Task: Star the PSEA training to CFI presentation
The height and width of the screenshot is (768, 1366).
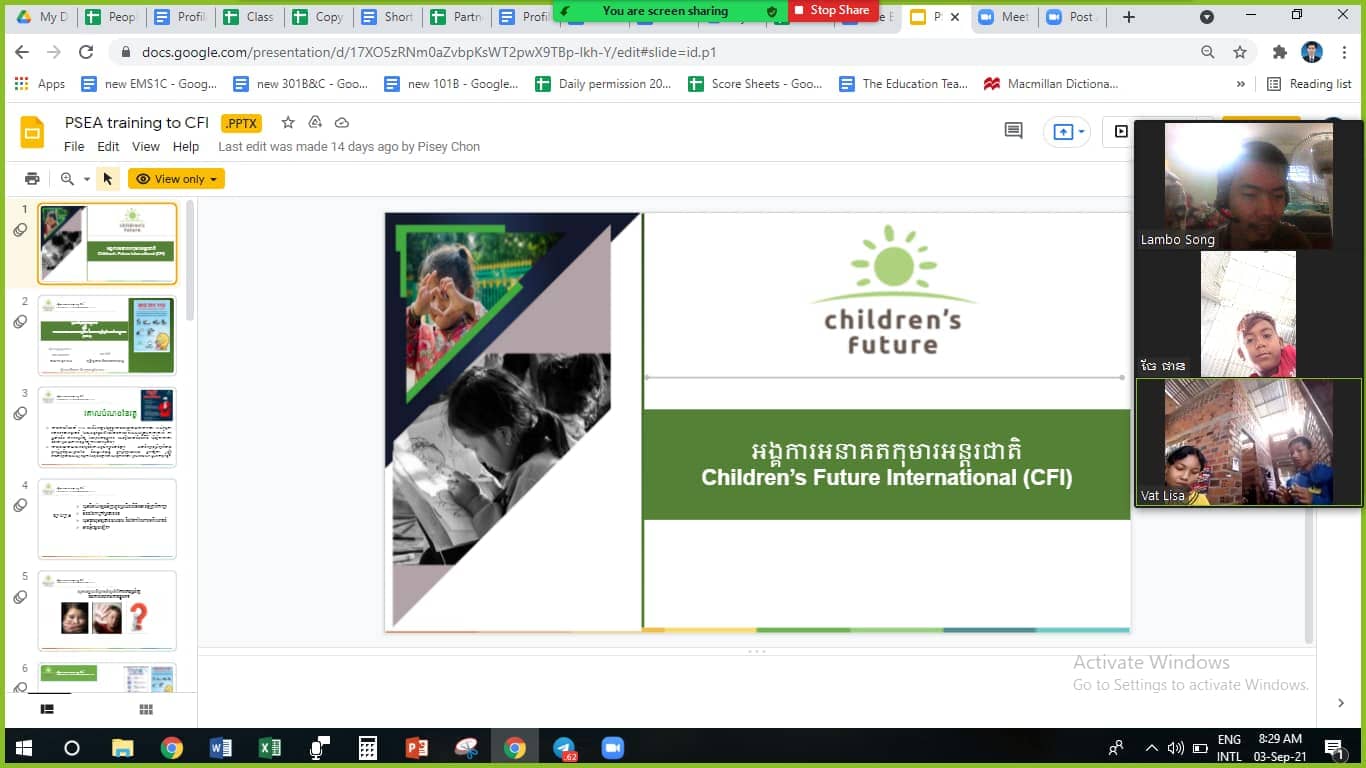Action: (288, 122)
